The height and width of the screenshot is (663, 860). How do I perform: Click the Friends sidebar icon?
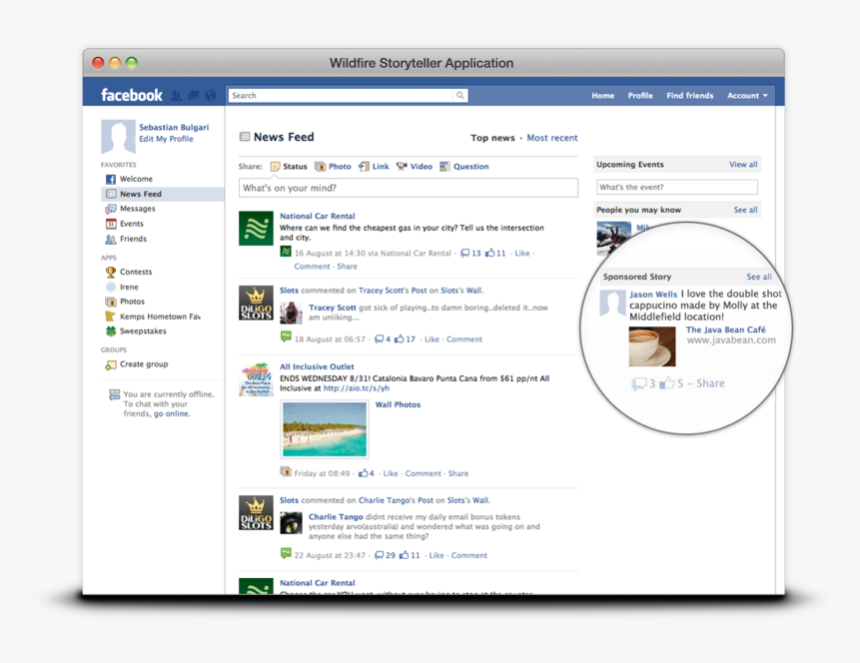[x=111, y=239]
